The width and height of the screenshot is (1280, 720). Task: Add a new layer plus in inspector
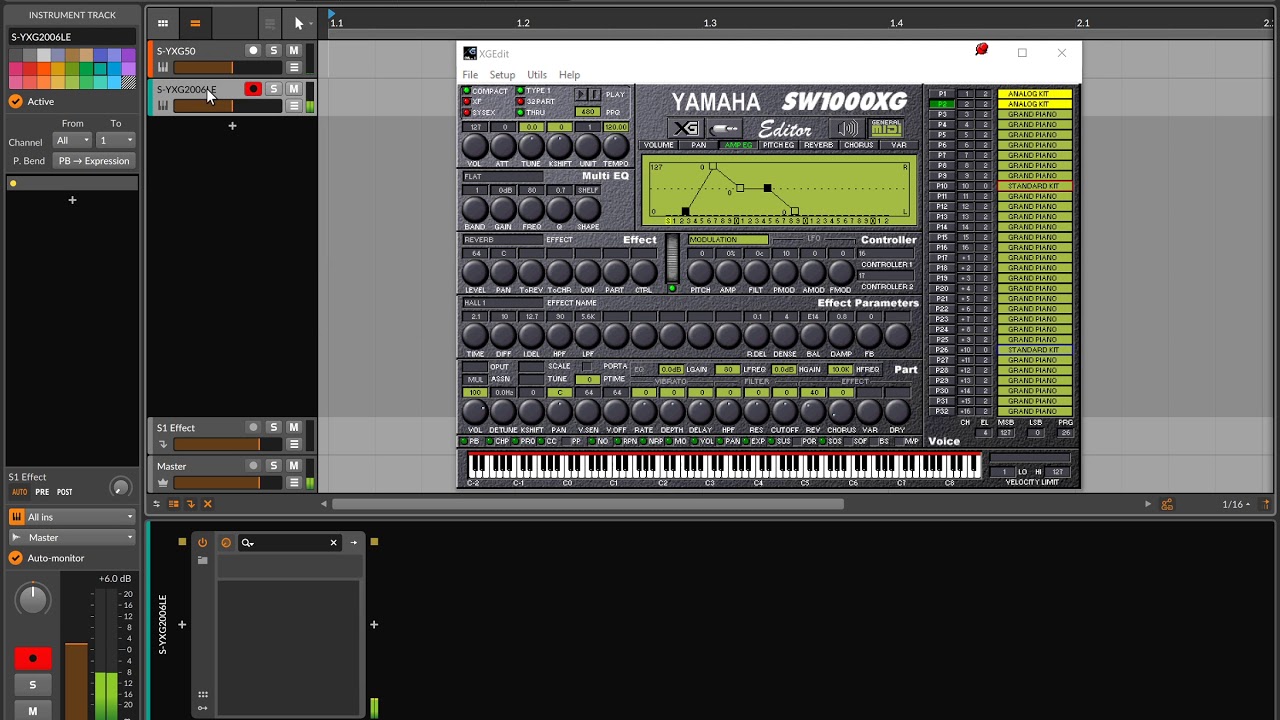[x=72, y=200]
